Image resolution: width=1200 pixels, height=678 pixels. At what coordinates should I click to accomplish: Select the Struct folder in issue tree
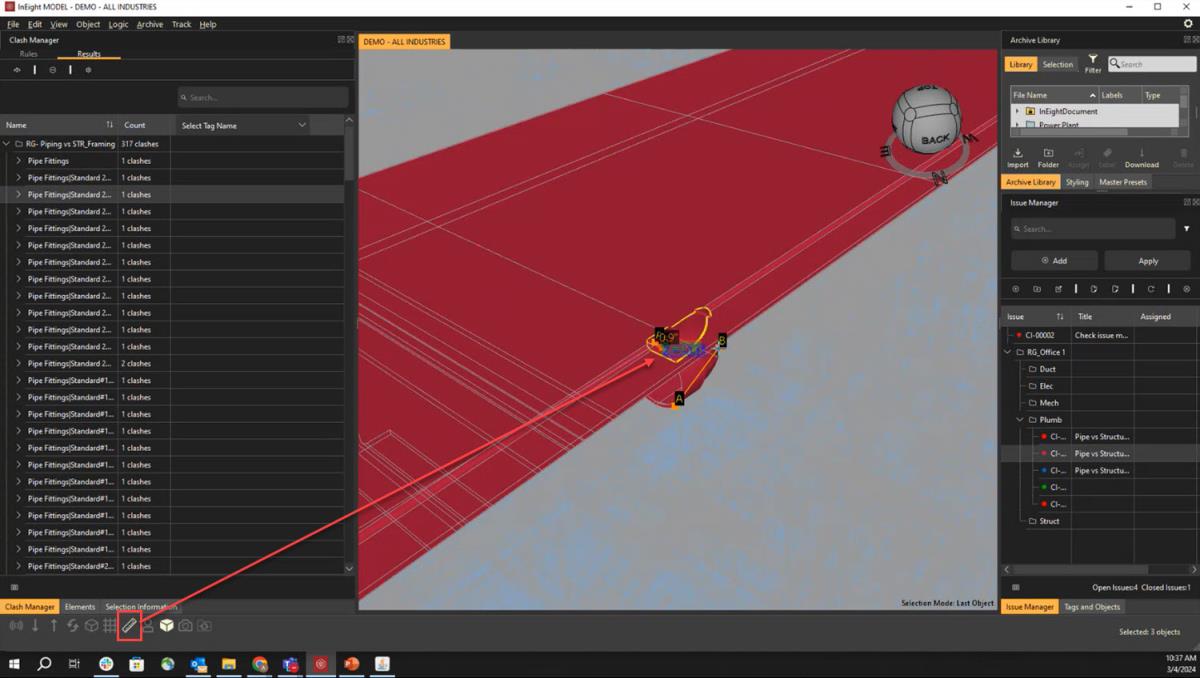pyautogui.click(x=1049, y=521)
